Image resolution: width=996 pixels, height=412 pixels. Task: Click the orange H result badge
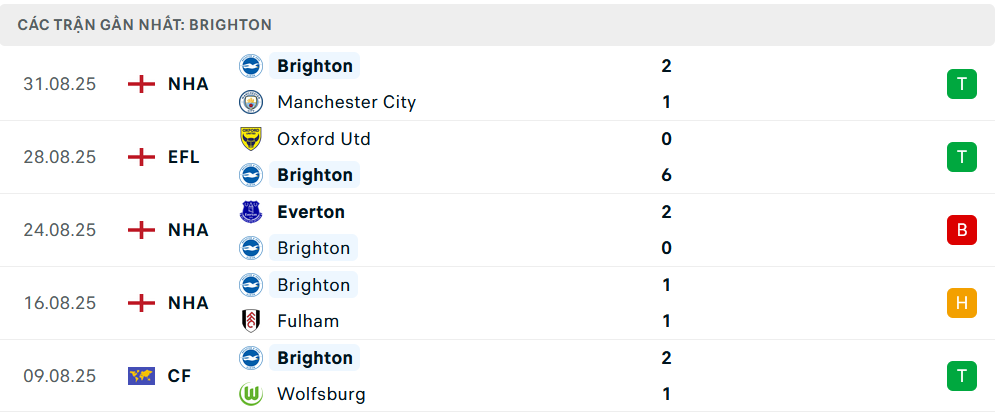pyautogui.click(x=961, y=303)
